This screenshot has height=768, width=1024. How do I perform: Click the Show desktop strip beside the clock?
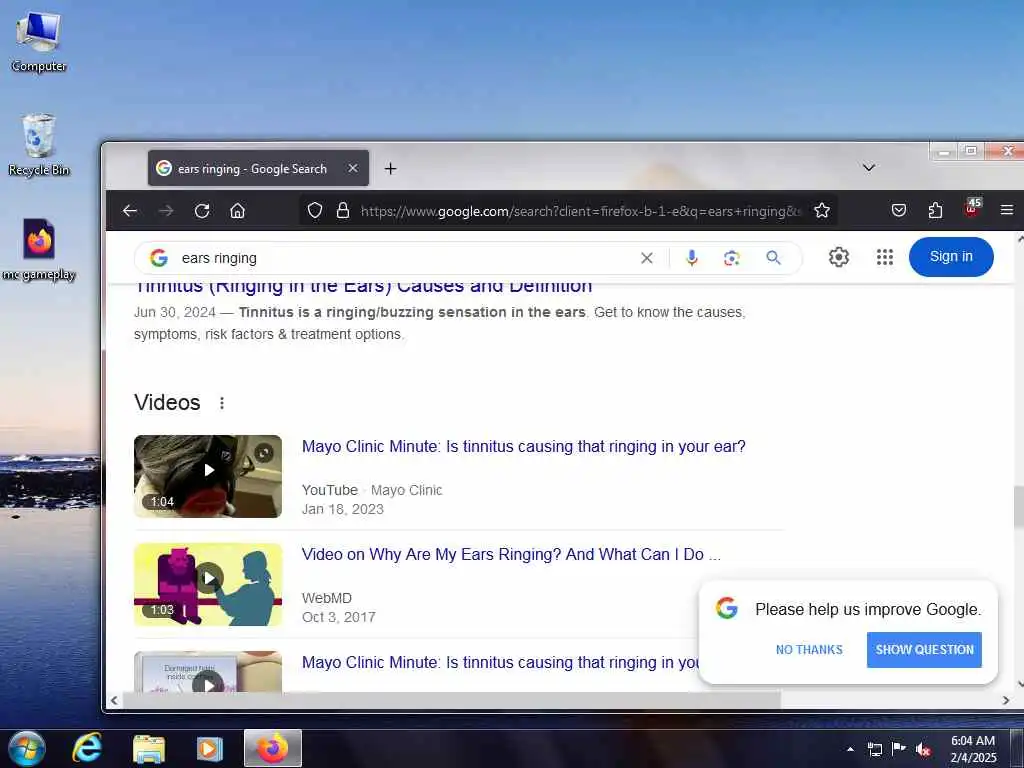1019,748
